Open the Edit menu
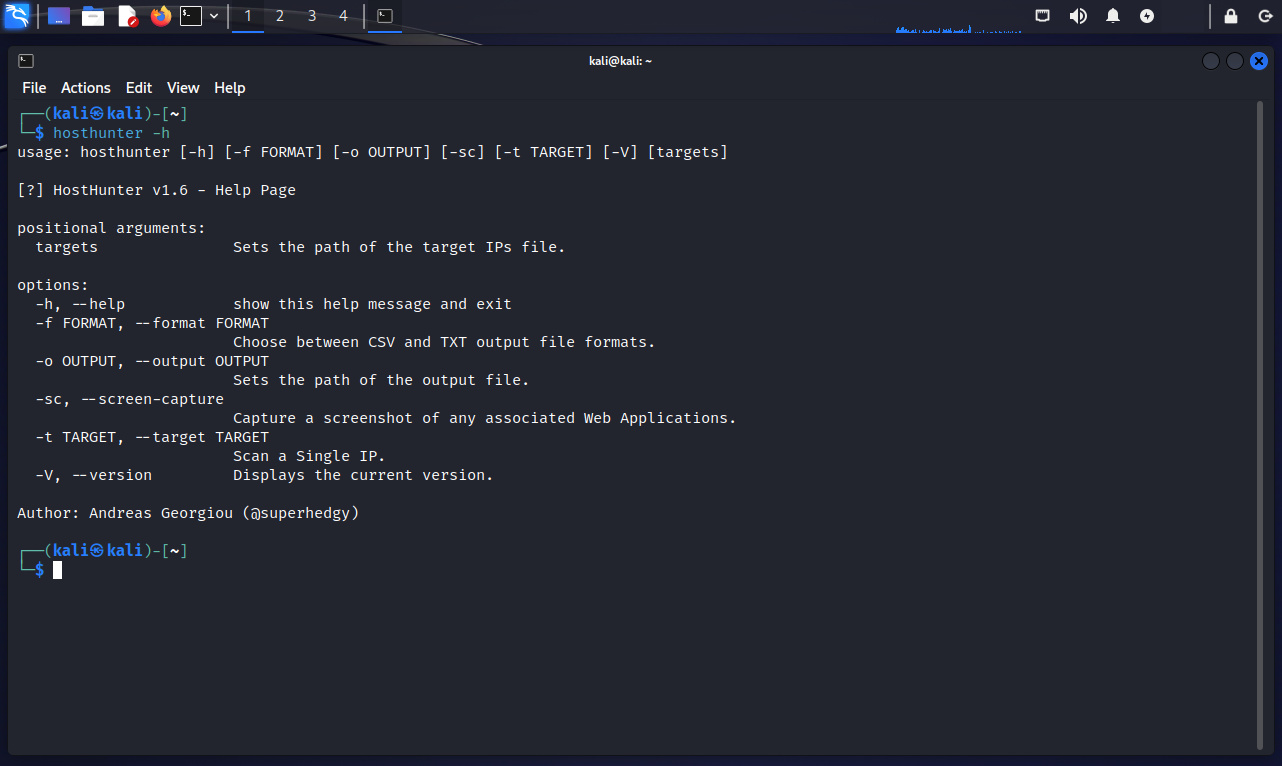The width and height of the screenshot is (1282, 766). 139,88
